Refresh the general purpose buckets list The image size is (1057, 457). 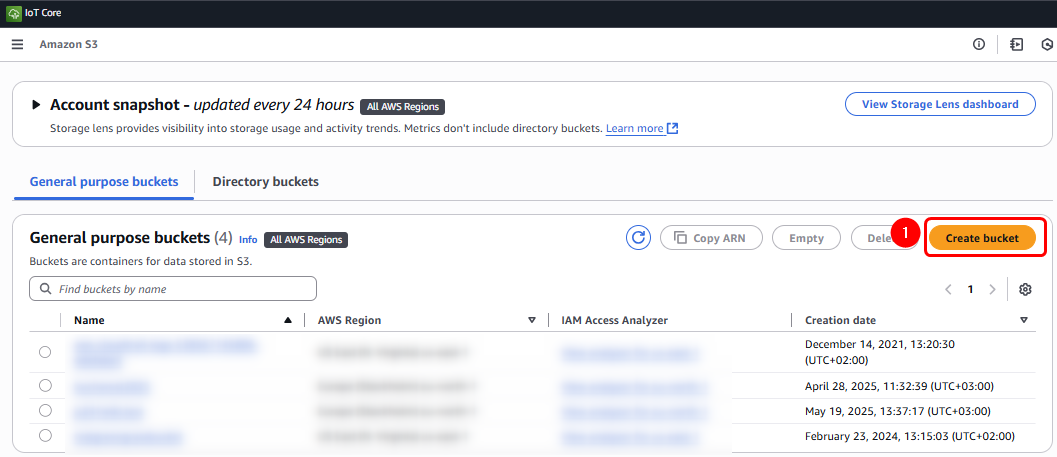click(638, 238)
